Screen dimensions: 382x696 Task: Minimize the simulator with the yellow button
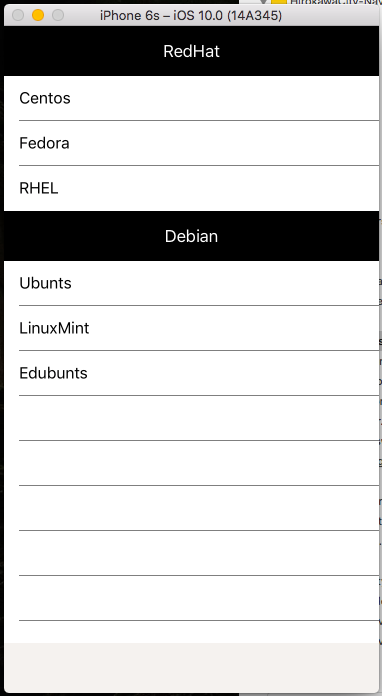(38, 15)
